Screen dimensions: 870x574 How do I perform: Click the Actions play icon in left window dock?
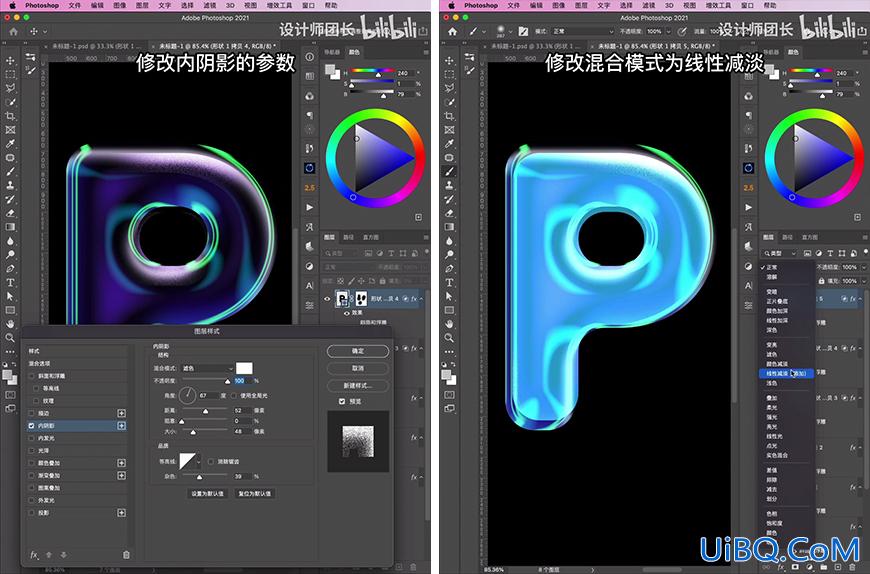tap(310, 207)
